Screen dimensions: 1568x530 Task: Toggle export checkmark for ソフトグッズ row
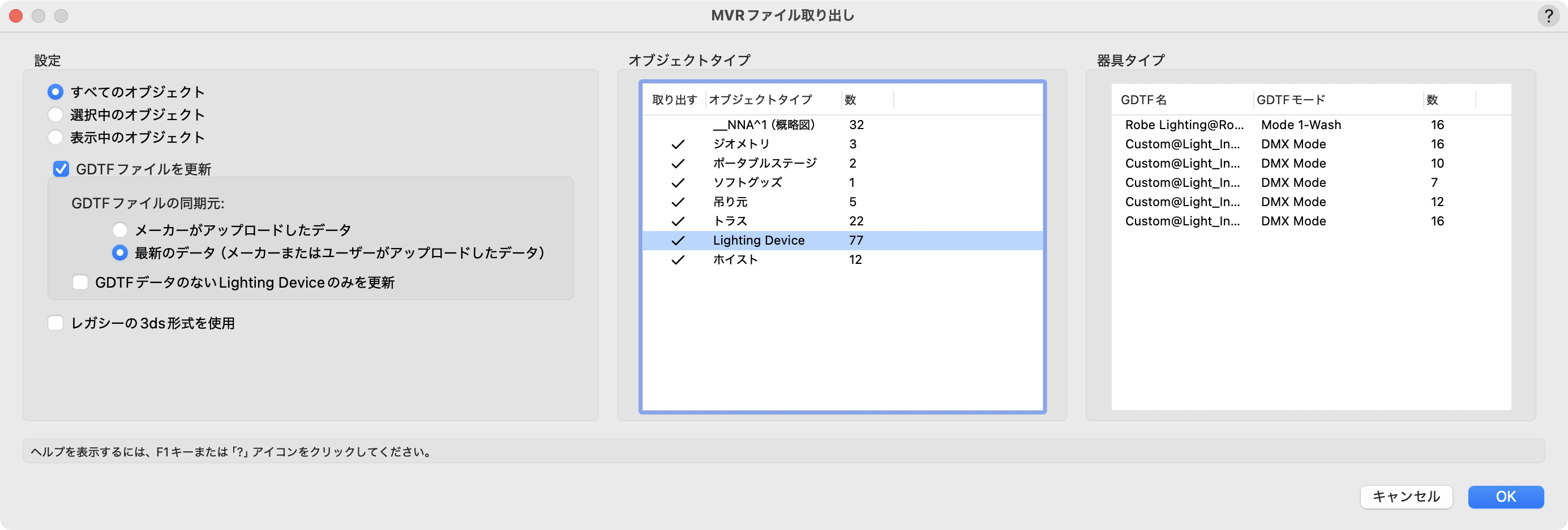click(x=678, y=183)
